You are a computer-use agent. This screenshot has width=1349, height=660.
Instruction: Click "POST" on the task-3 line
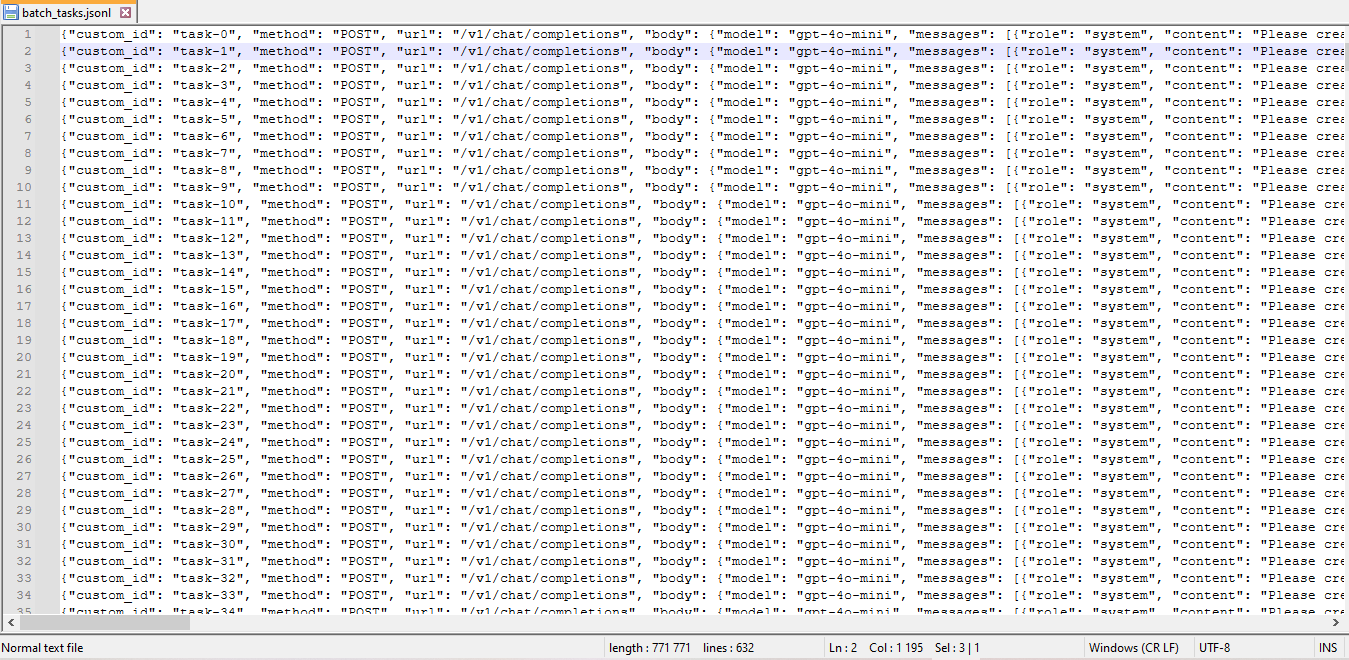point(356,85)
